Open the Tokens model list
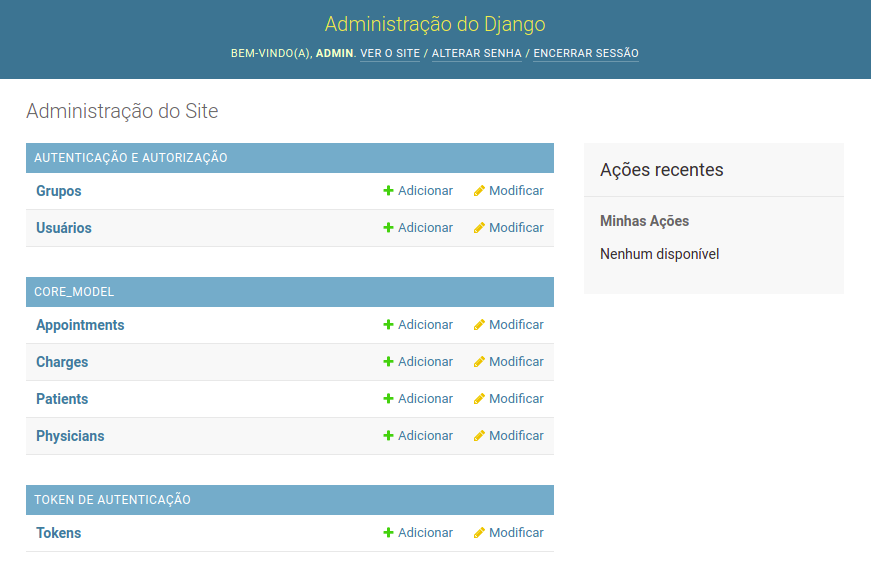The height and width of the screenshot is (574, 871). pyautogui.click(x=58, y=533)
